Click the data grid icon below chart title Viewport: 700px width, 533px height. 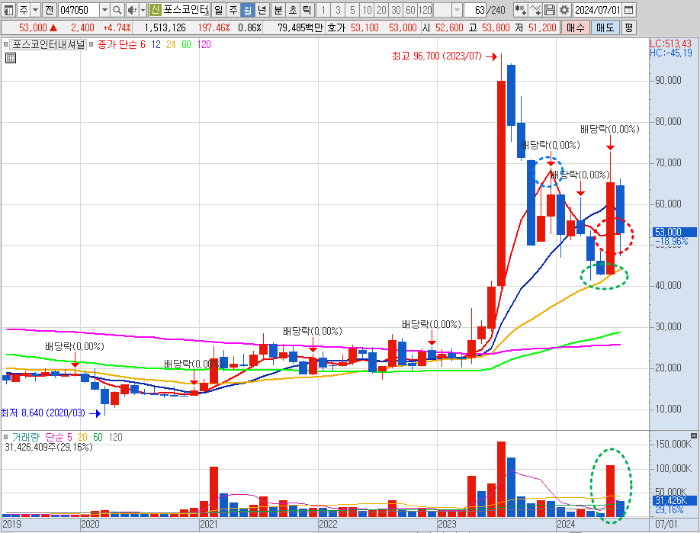click(x=10, y=58)
